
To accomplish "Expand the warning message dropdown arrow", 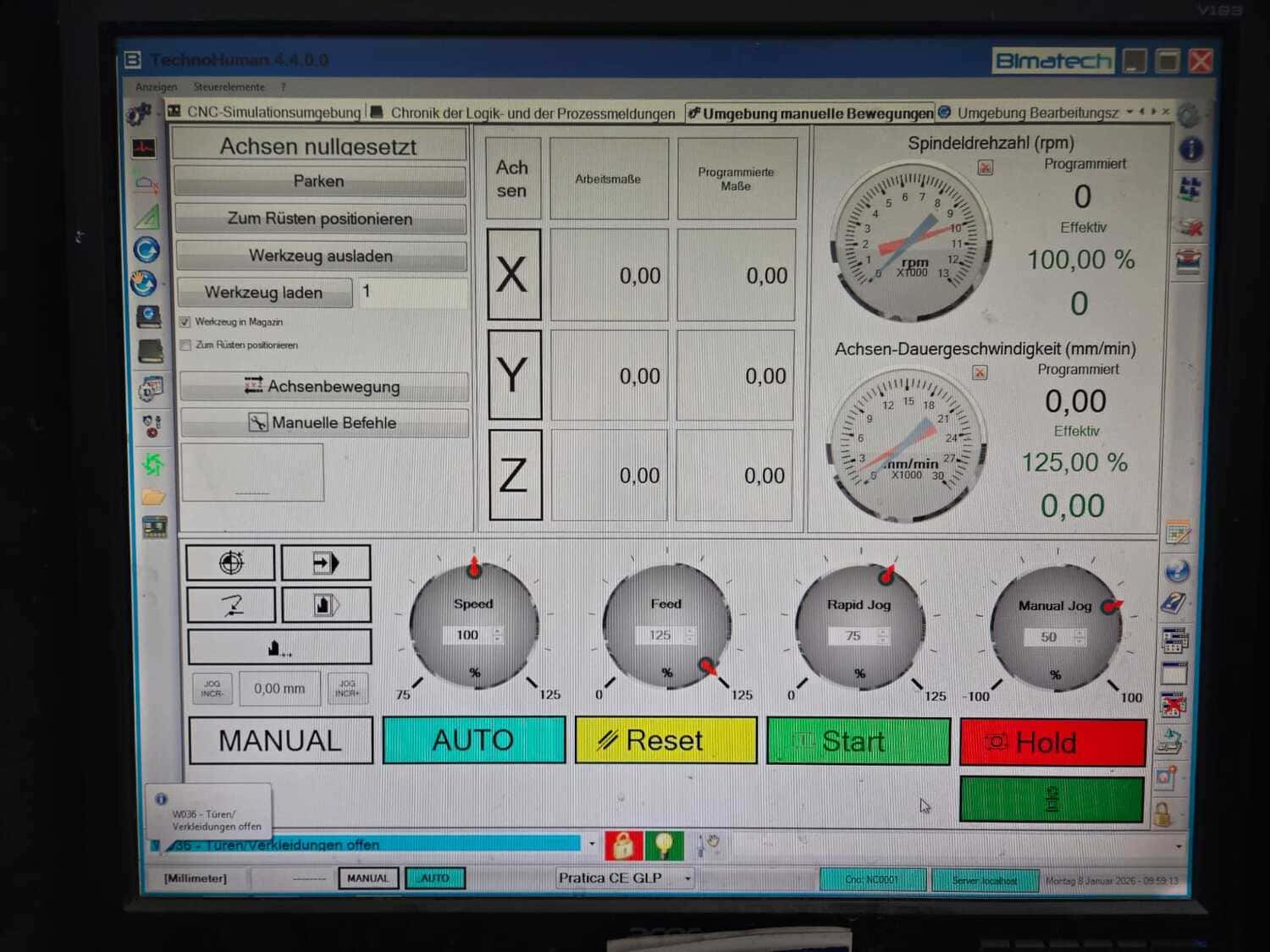I will tap(592, 844).
